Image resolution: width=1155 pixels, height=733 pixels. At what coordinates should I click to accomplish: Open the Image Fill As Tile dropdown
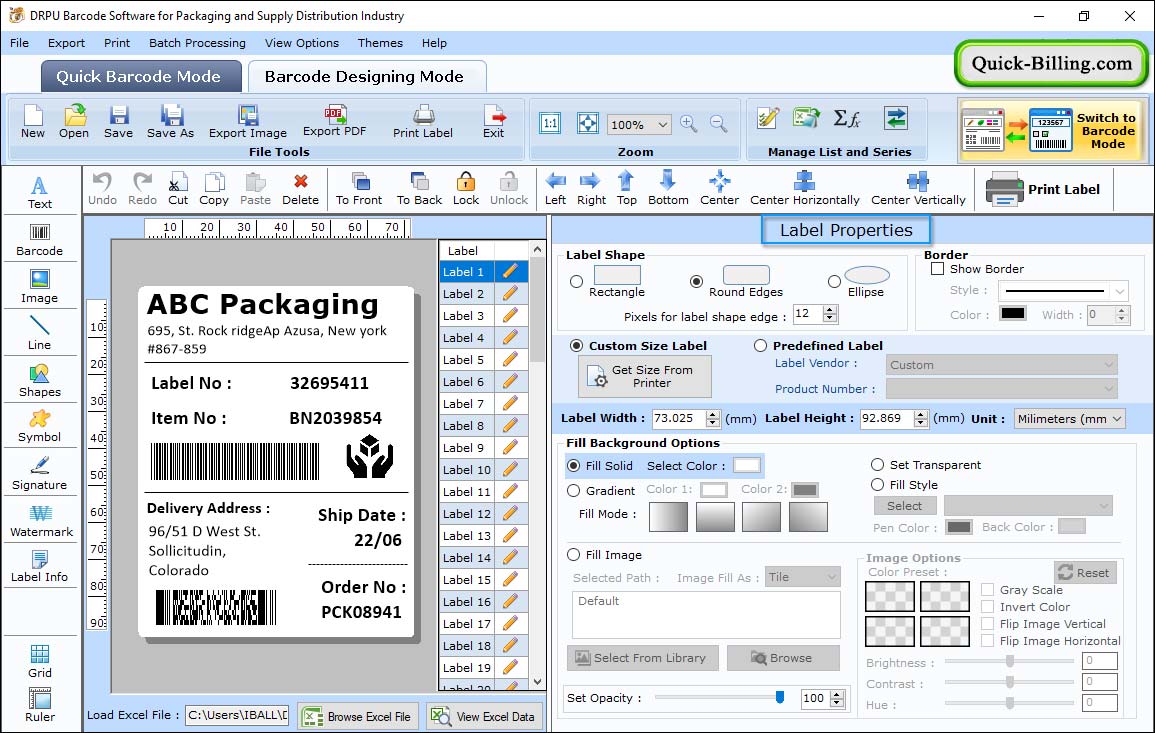(803, 577)
